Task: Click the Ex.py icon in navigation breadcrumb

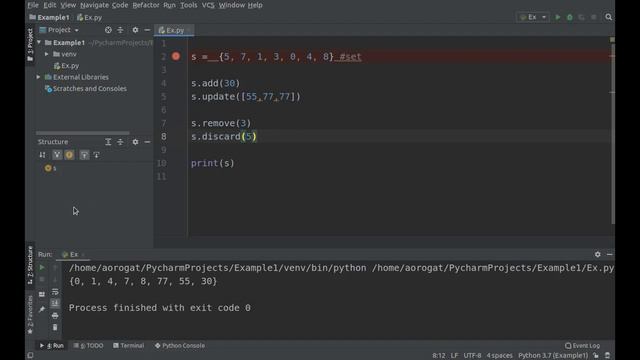Action: pos(80,18)
